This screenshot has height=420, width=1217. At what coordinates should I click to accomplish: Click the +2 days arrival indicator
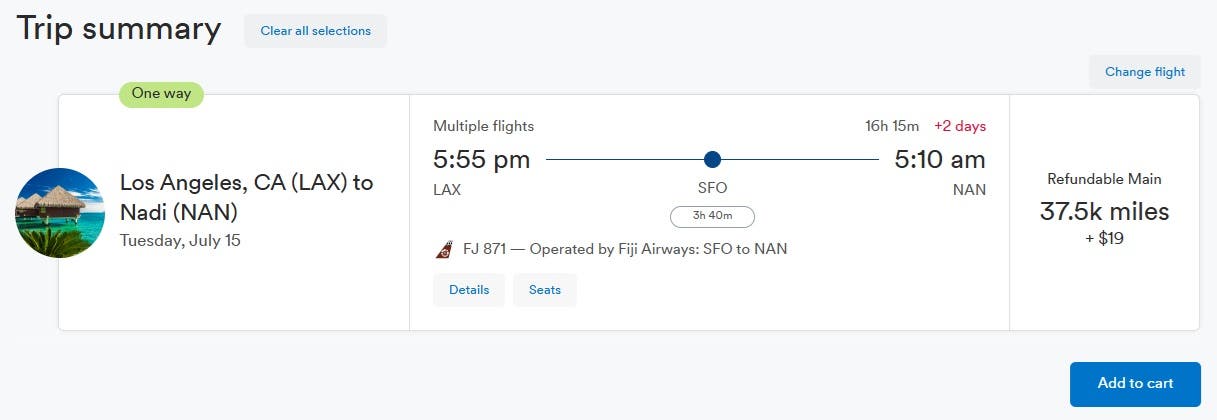point(959,126)
